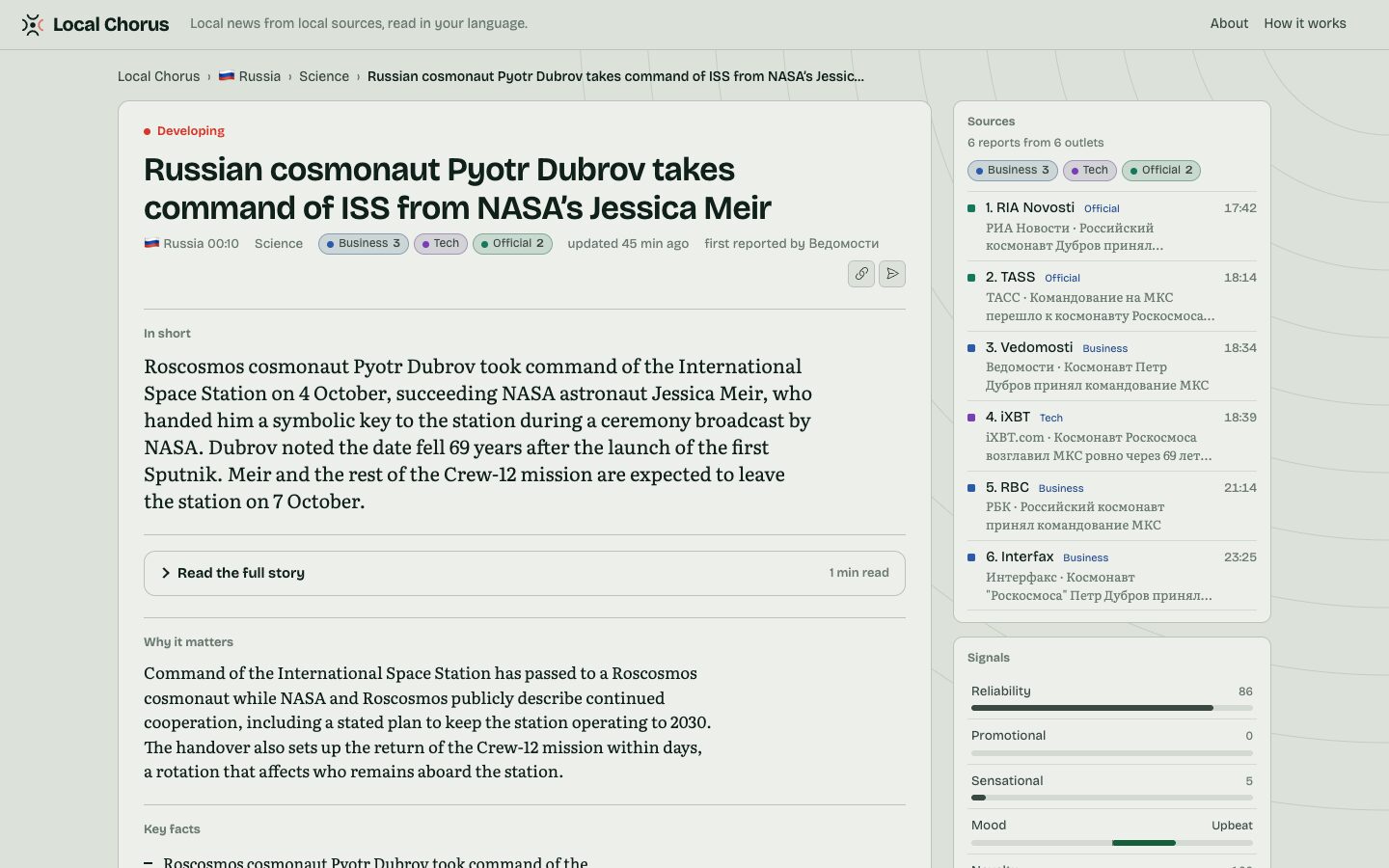Click the Local Chorus logo icon
Image resolution: width=1389 pixels, height=868 pixels.
click(33, 24)
